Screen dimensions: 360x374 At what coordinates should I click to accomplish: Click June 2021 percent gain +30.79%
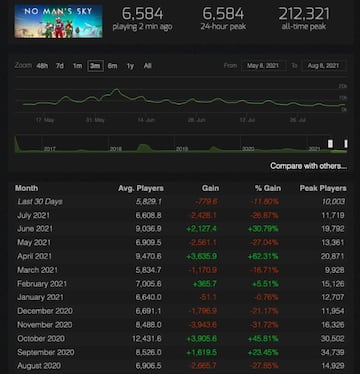coord(263,229)
